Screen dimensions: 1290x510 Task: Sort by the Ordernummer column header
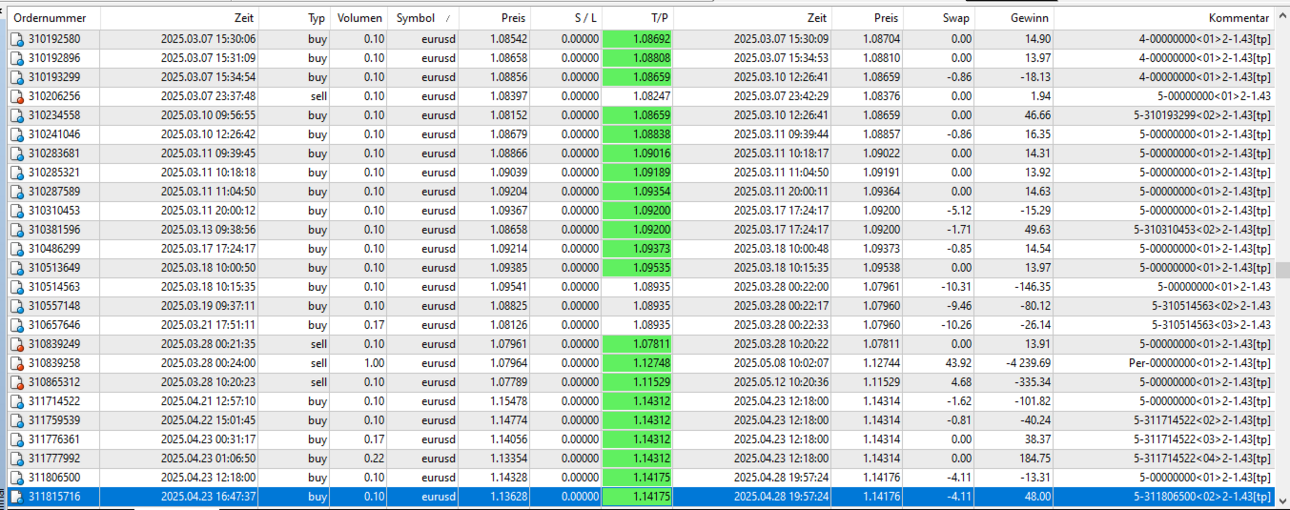[x=54, y=18]
